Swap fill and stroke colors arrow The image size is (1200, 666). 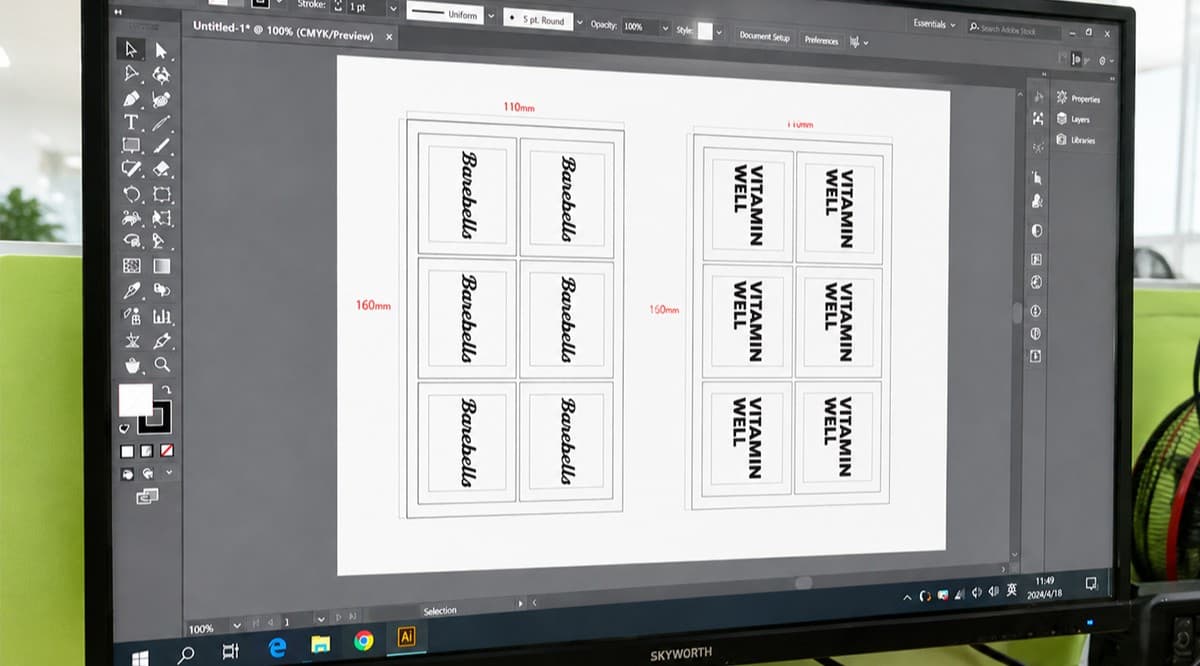[x=167, y=390]
